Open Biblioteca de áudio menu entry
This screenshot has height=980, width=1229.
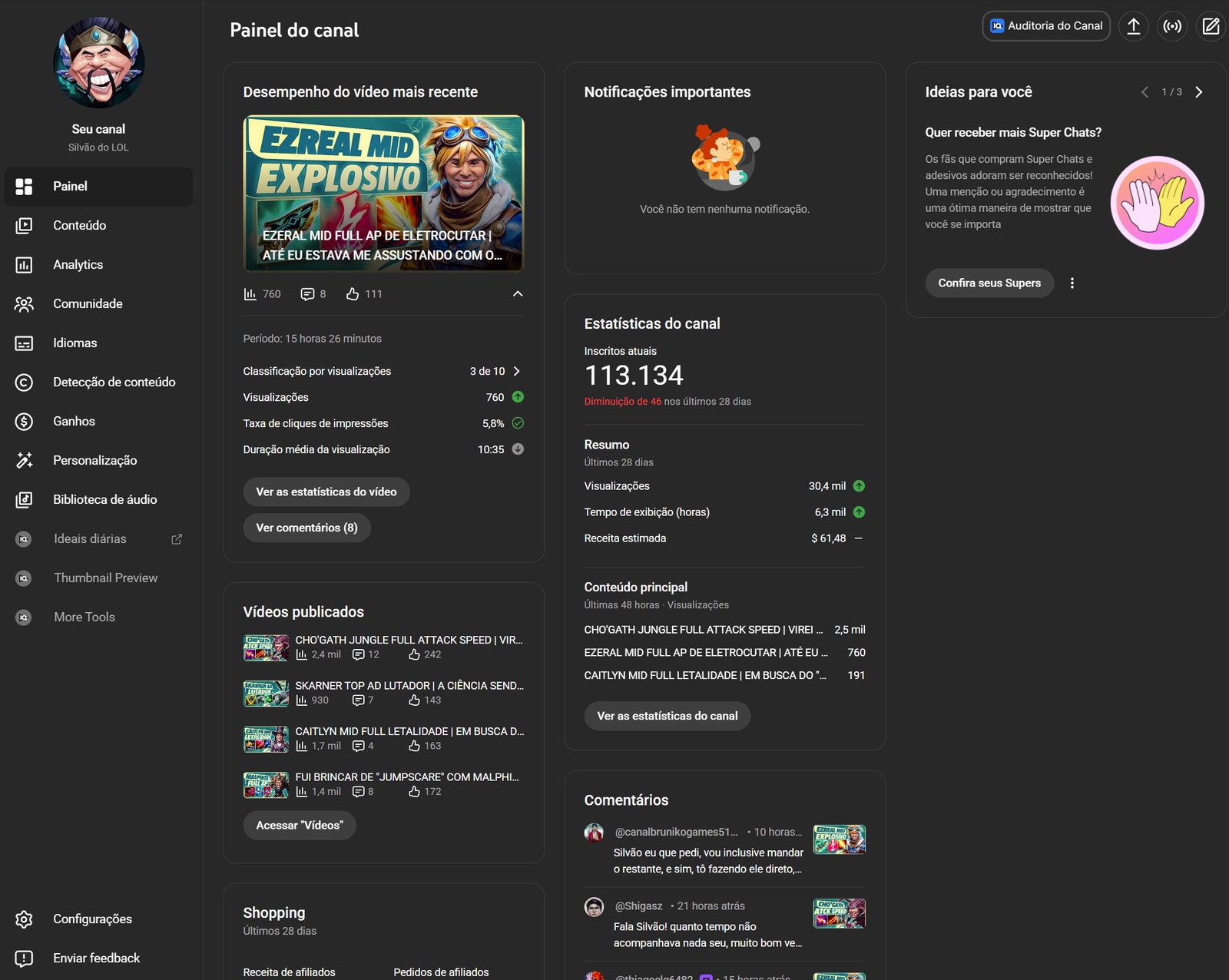click(98, 500)
